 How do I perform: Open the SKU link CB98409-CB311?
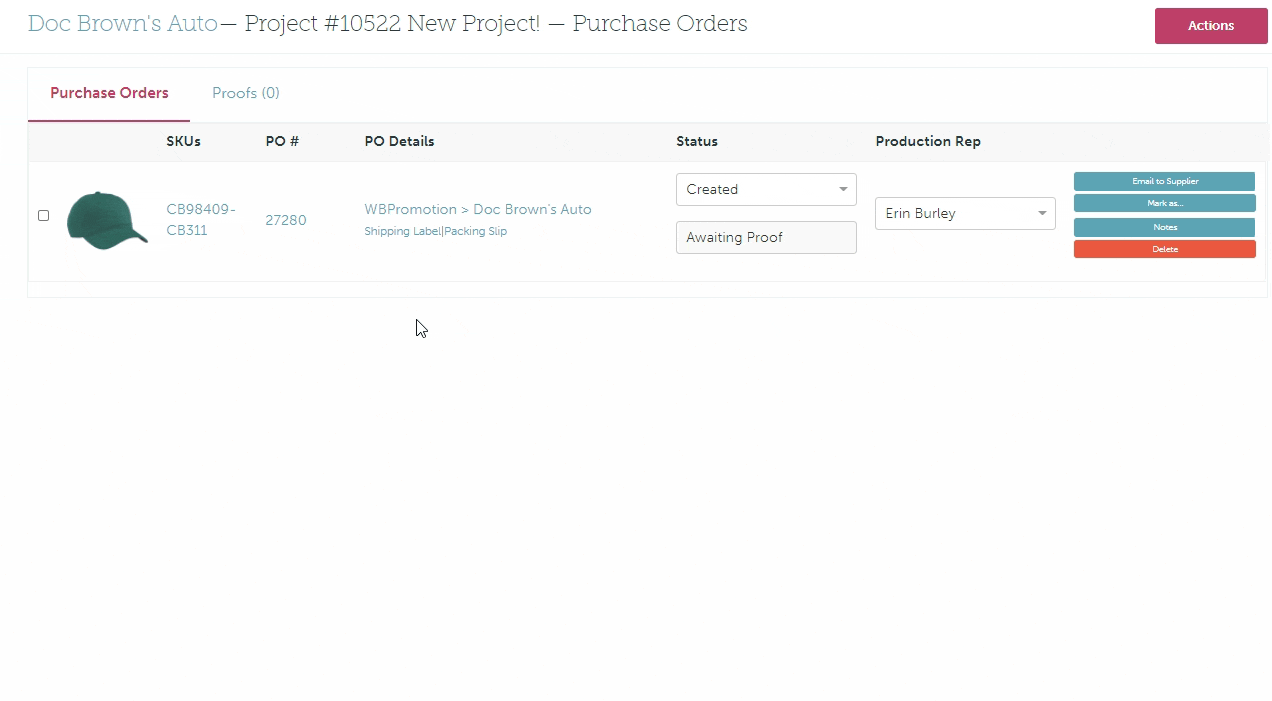[x=200, y=220]
